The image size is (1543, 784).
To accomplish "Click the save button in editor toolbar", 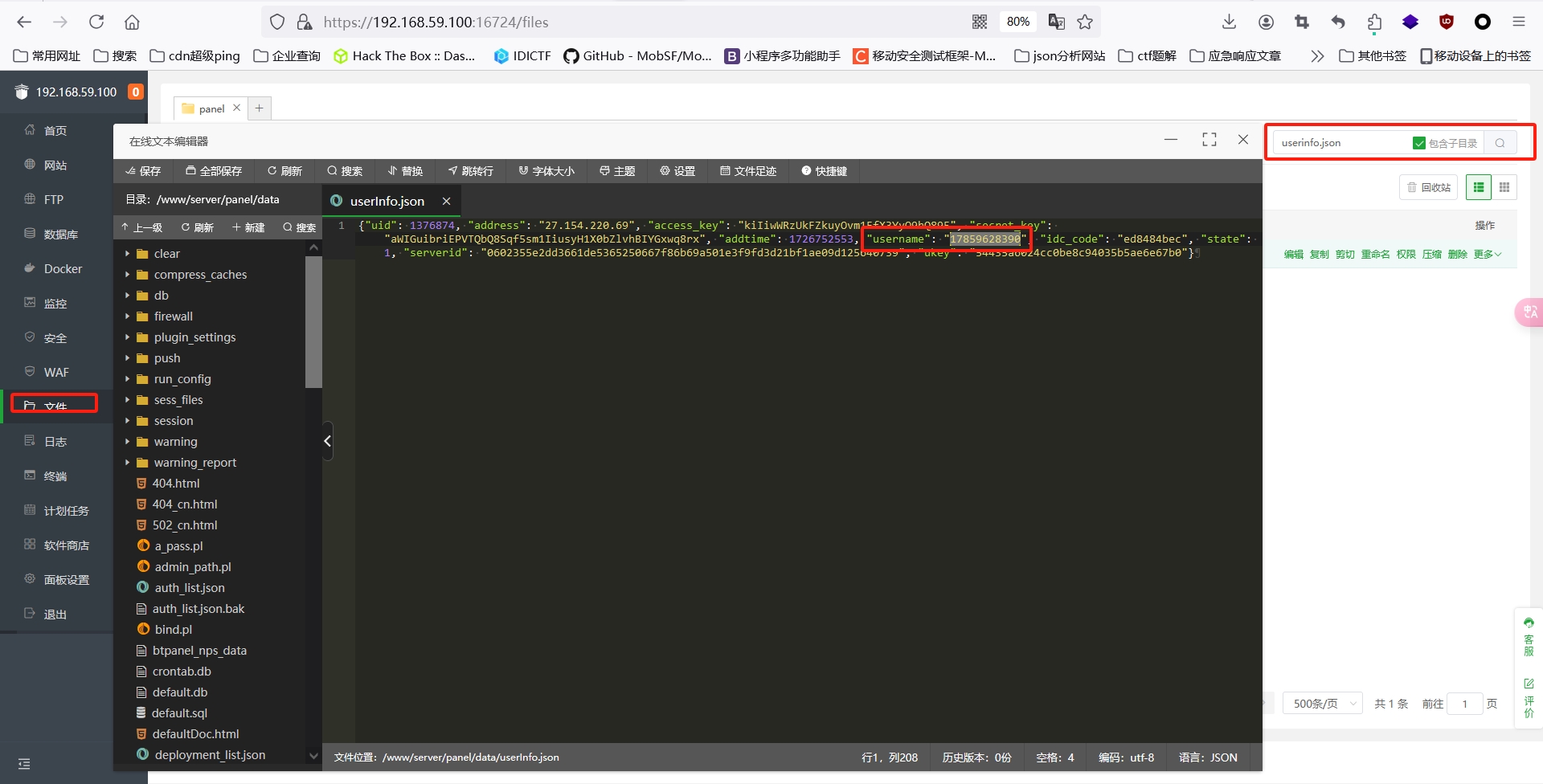I will tap(143, 171).
